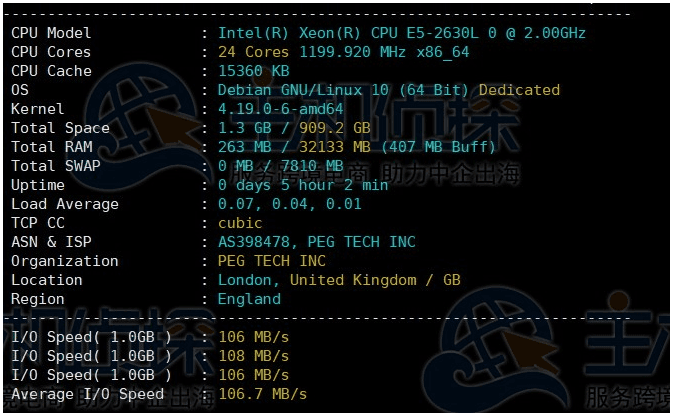674x415 pixels.
Task: Click the Load Average numbers
Action: [290, 204]
